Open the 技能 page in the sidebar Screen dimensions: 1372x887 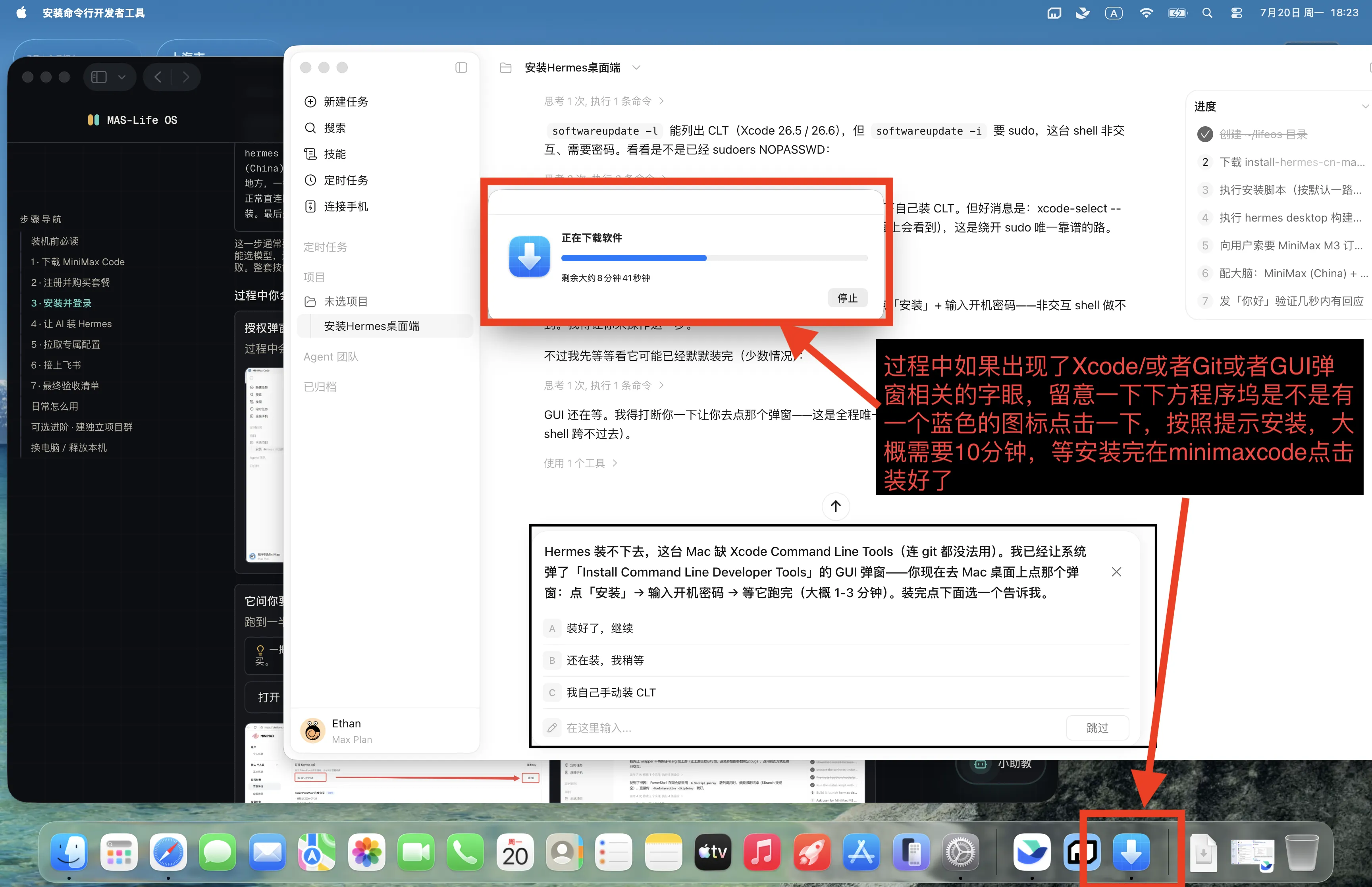coord(335,154)
